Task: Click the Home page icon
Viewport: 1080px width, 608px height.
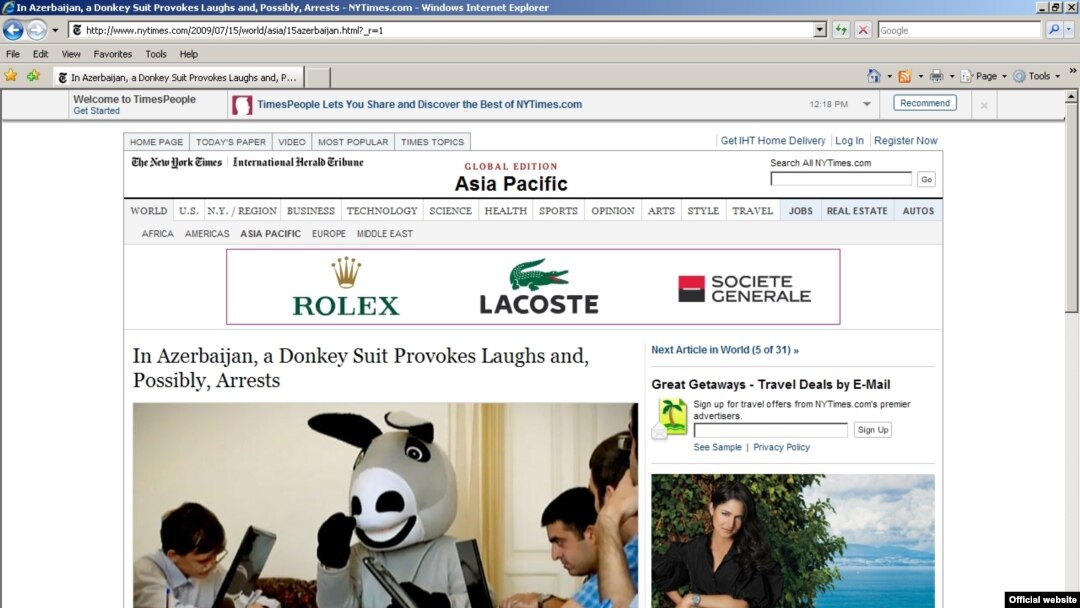Action: pos(873,76)
